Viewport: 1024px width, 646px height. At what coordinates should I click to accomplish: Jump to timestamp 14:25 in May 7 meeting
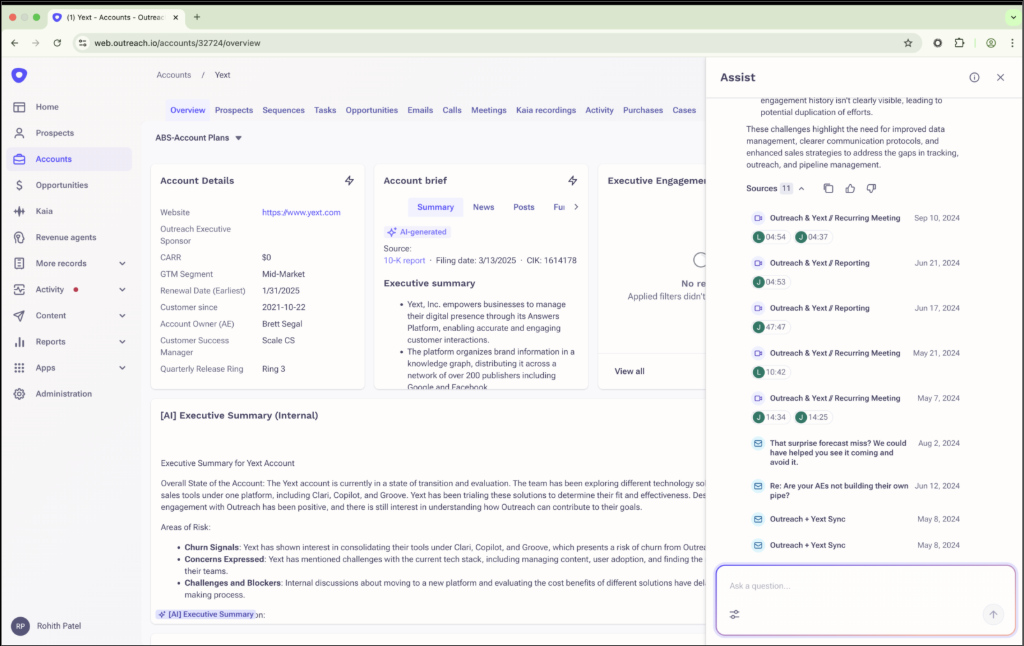point(811,417)
